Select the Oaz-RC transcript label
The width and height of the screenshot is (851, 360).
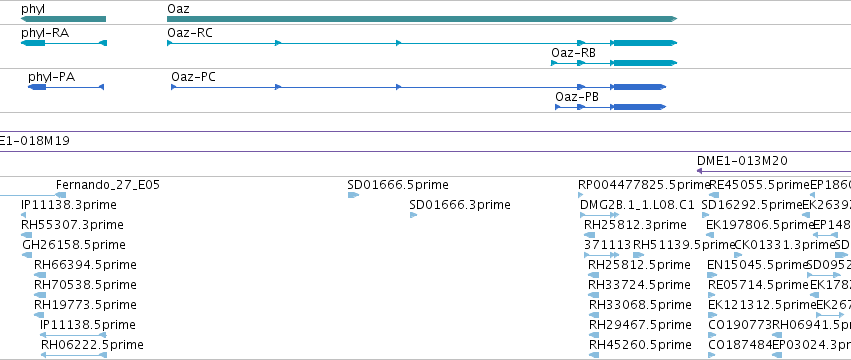190,33
